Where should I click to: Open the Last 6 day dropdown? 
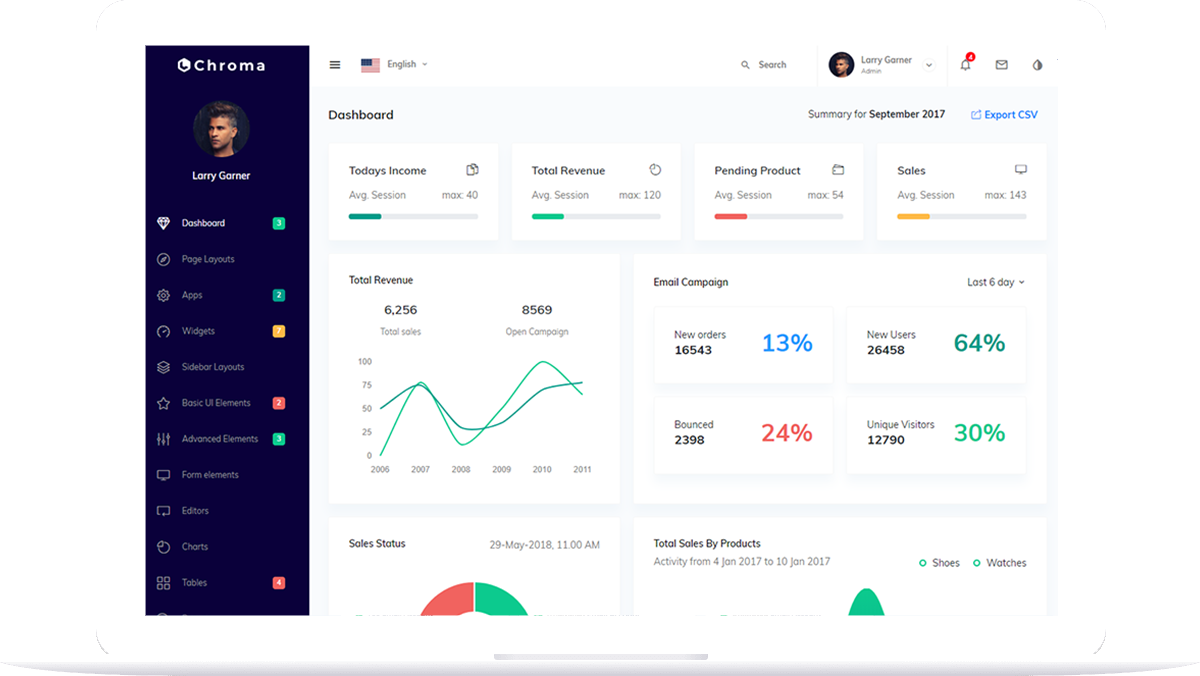(x=995, y=282)
